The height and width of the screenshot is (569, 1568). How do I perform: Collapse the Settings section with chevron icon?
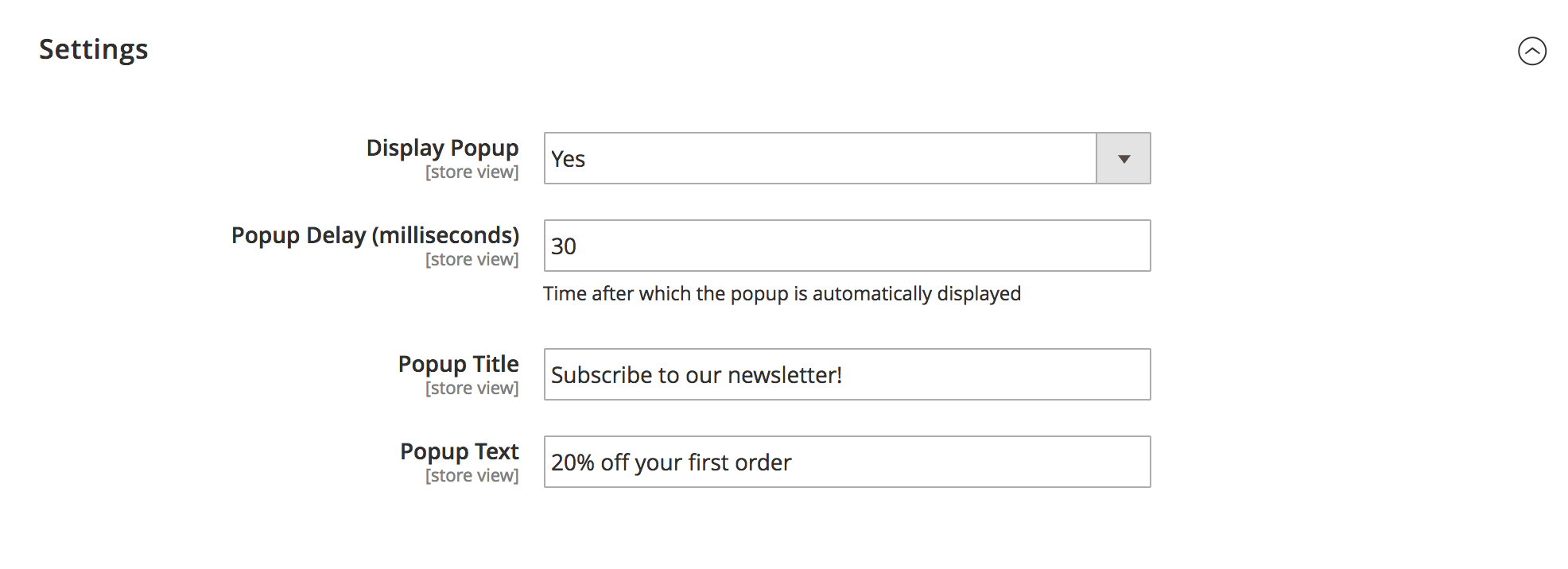tap(1531, 51)
